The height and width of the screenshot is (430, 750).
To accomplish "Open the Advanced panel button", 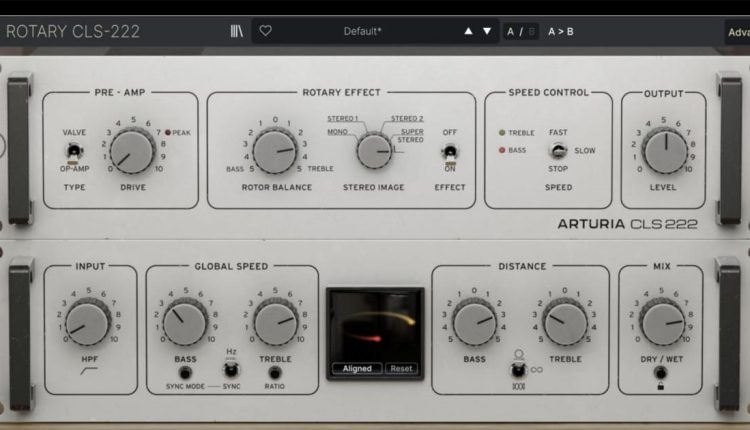I will 738,32.
